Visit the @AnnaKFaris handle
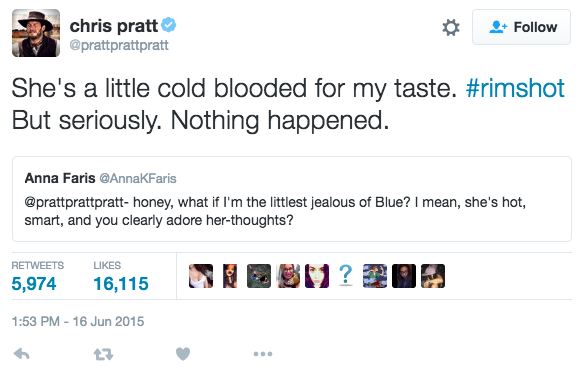 tap(138, 178)
